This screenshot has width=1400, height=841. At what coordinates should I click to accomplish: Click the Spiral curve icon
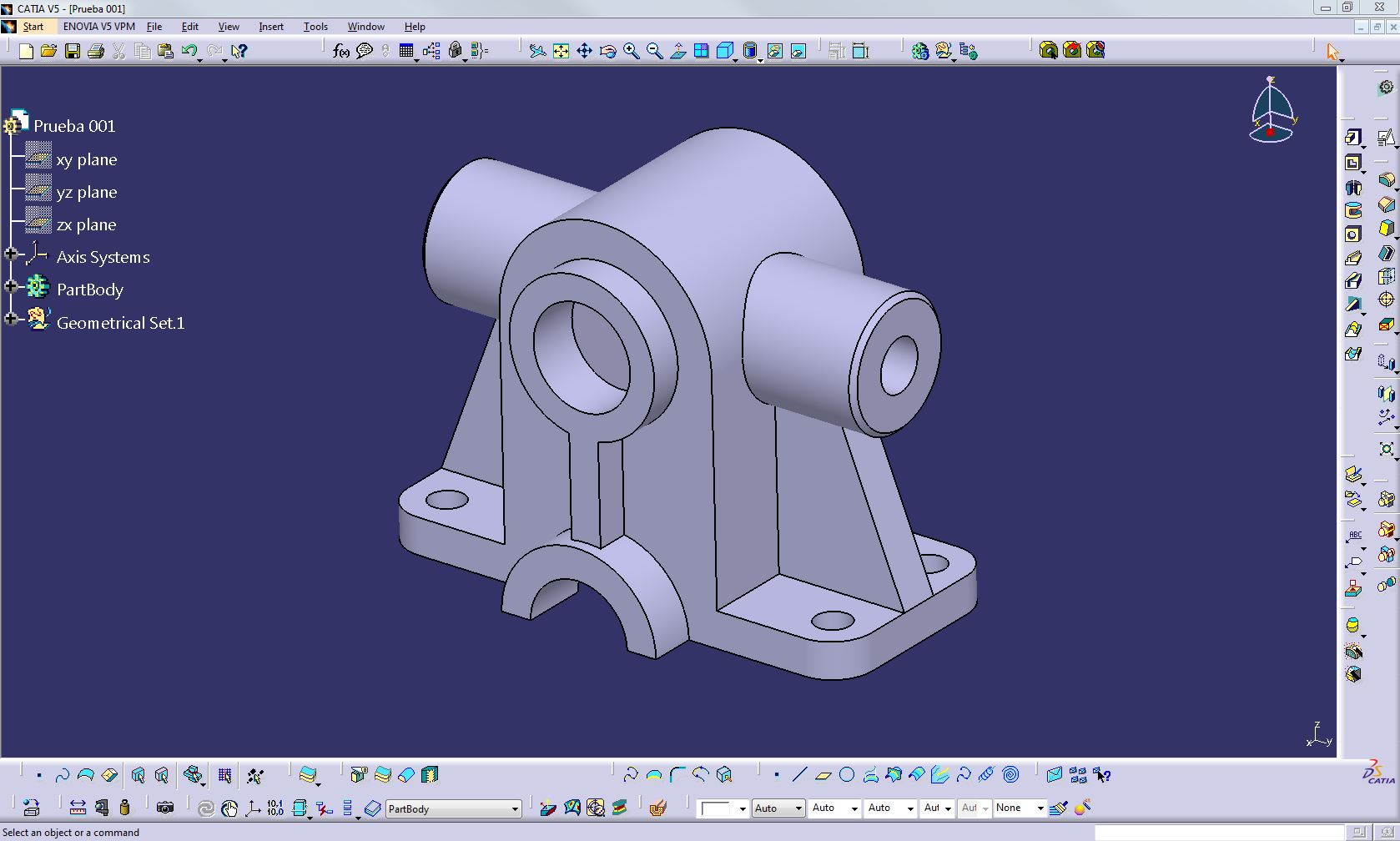[1010, 775]
